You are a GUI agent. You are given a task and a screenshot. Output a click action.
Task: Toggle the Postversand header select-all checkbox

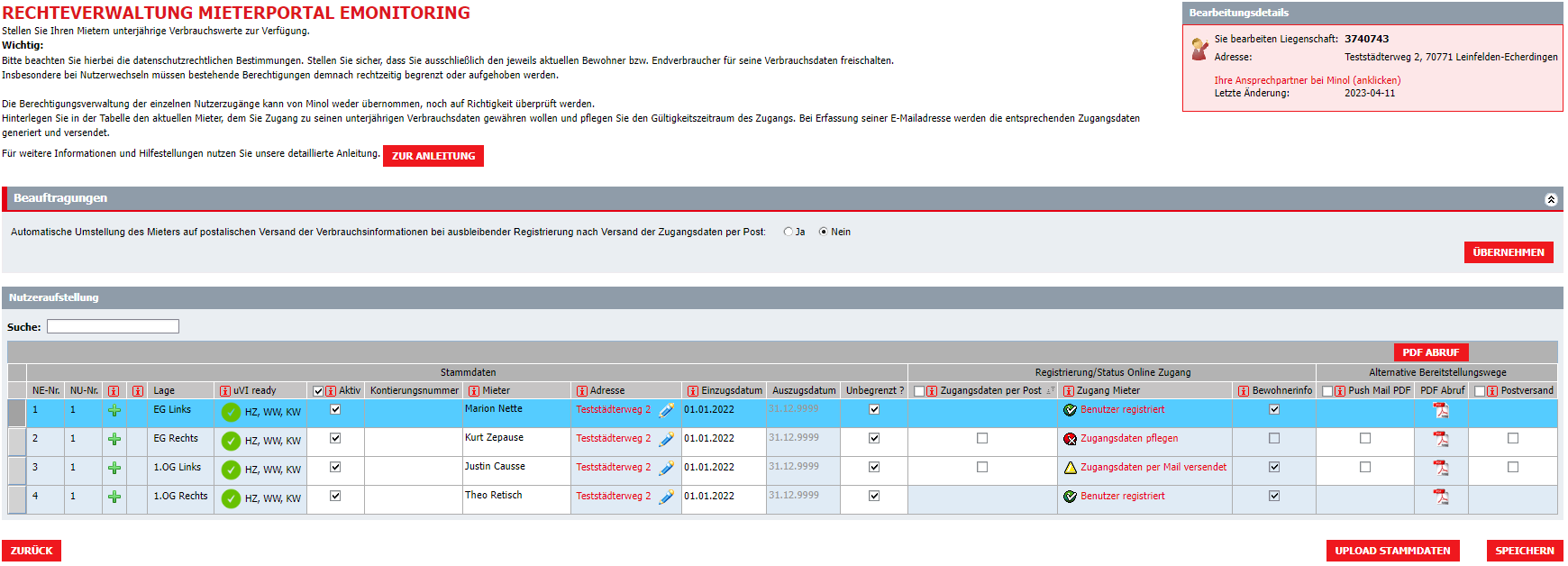pos(1480,391)
